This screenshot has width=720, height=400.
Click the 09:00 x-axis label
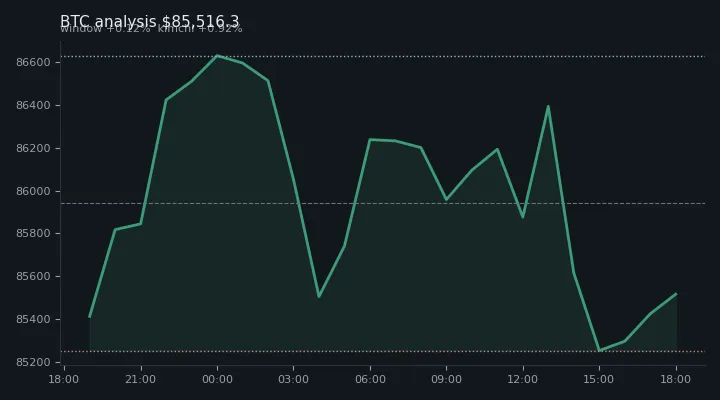pyautogui.click(x=446, y=379)
